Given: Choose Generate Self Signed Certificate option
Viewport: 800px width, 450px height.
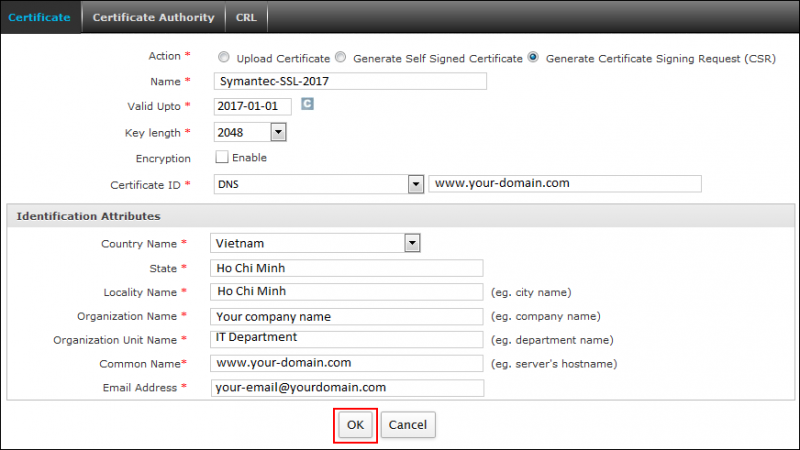Looking at the screenshot, I should (341, 58).
